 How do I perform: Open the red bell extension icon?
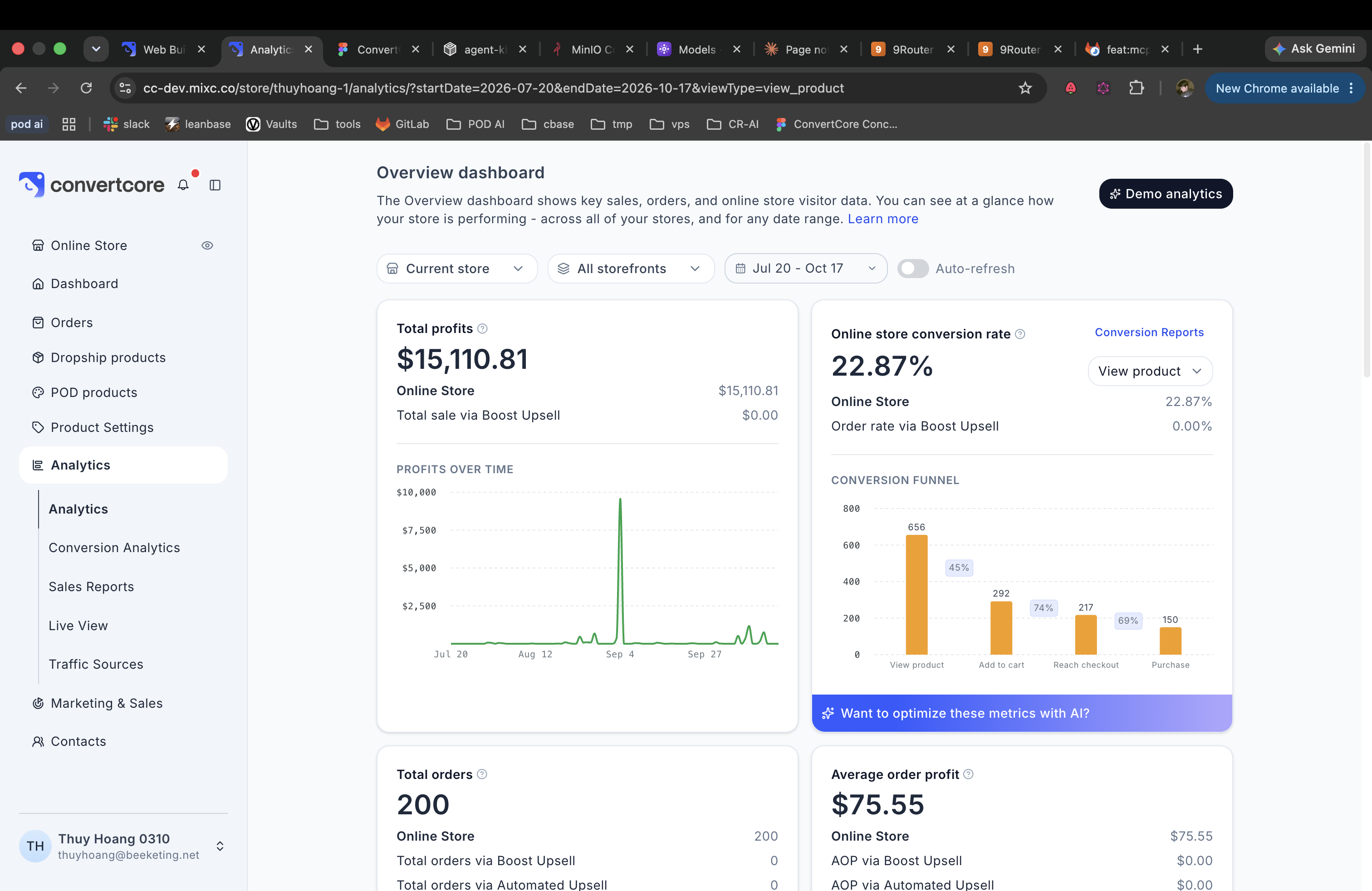(x=1070, y=88)
